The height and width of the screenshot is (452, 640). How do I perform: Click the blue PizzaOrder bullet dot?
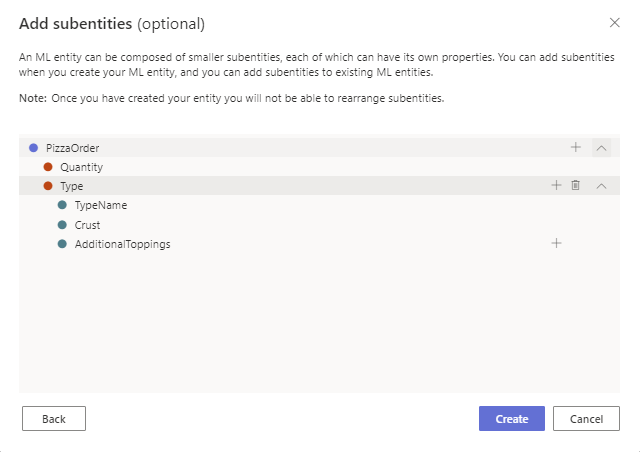tap(33, 148)
